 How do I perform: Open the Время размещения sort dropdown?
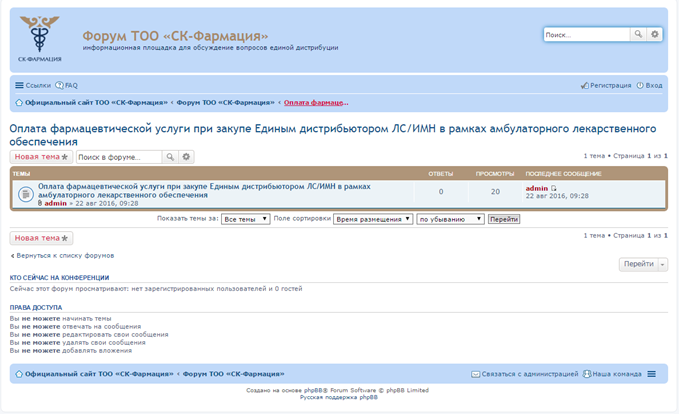coord(373,219)
